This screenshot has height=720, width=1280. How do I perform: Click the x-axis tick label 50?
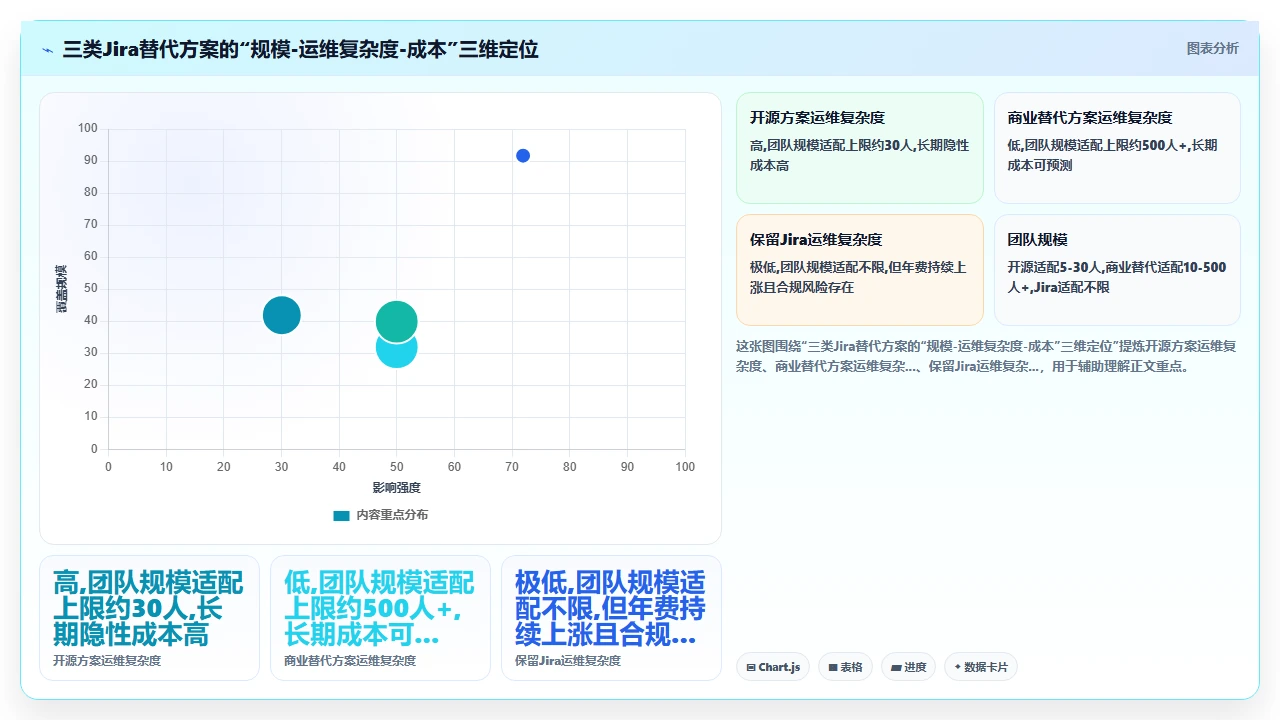[397, 467]
